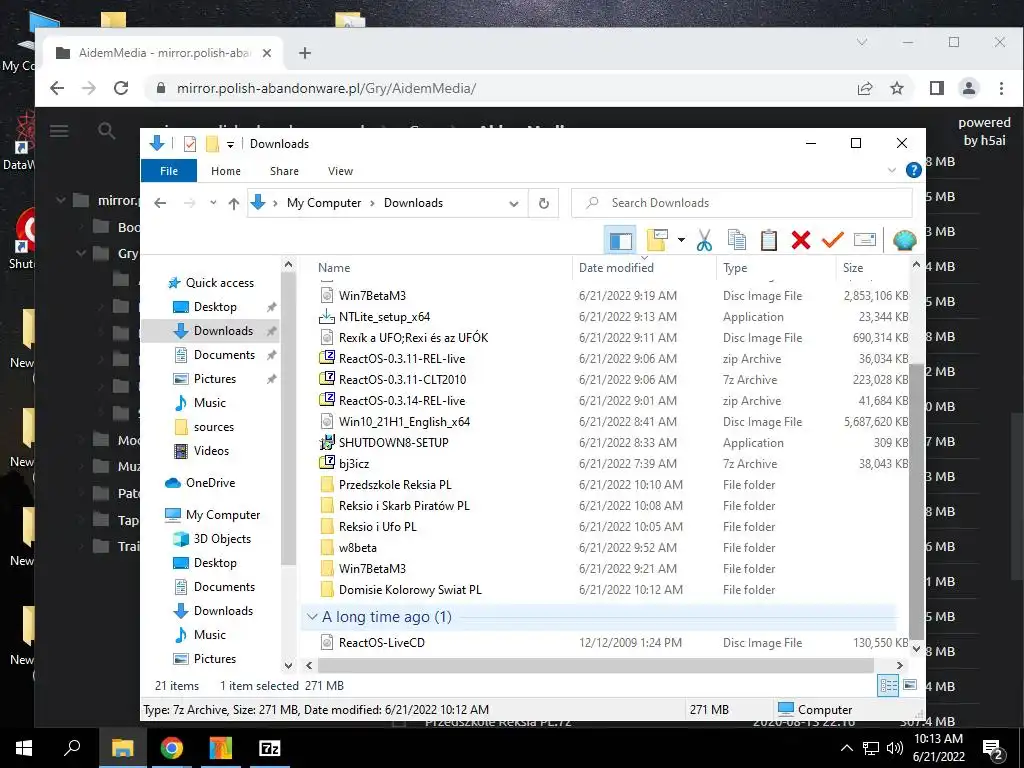Refresh the Downloads folder
The height and width of the screenshot is (768, 1024).
543,203
